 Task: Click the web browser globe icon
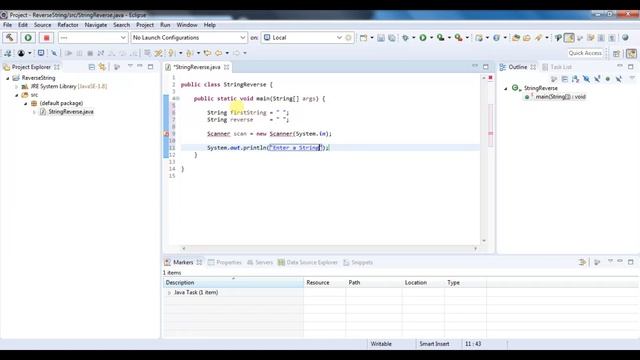[625, 38]
